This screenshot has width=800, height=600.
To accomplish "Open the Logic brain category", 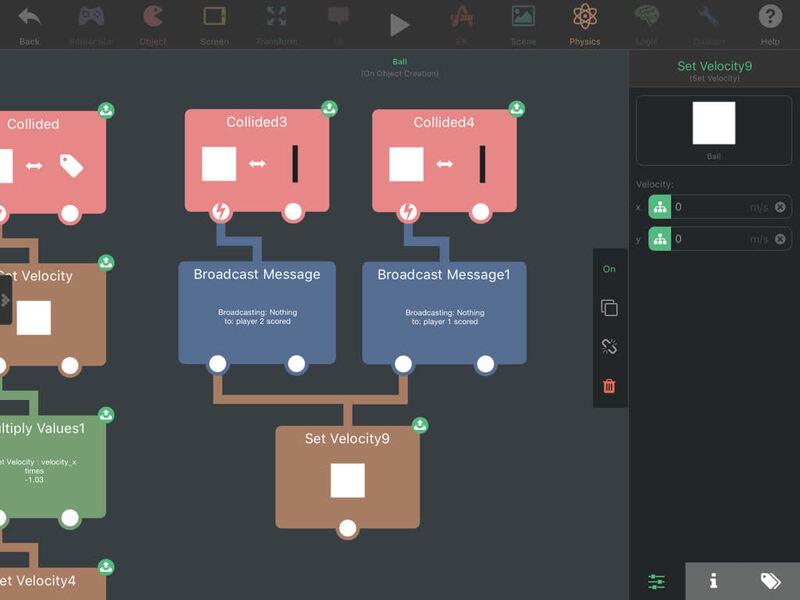I will 646,24.
